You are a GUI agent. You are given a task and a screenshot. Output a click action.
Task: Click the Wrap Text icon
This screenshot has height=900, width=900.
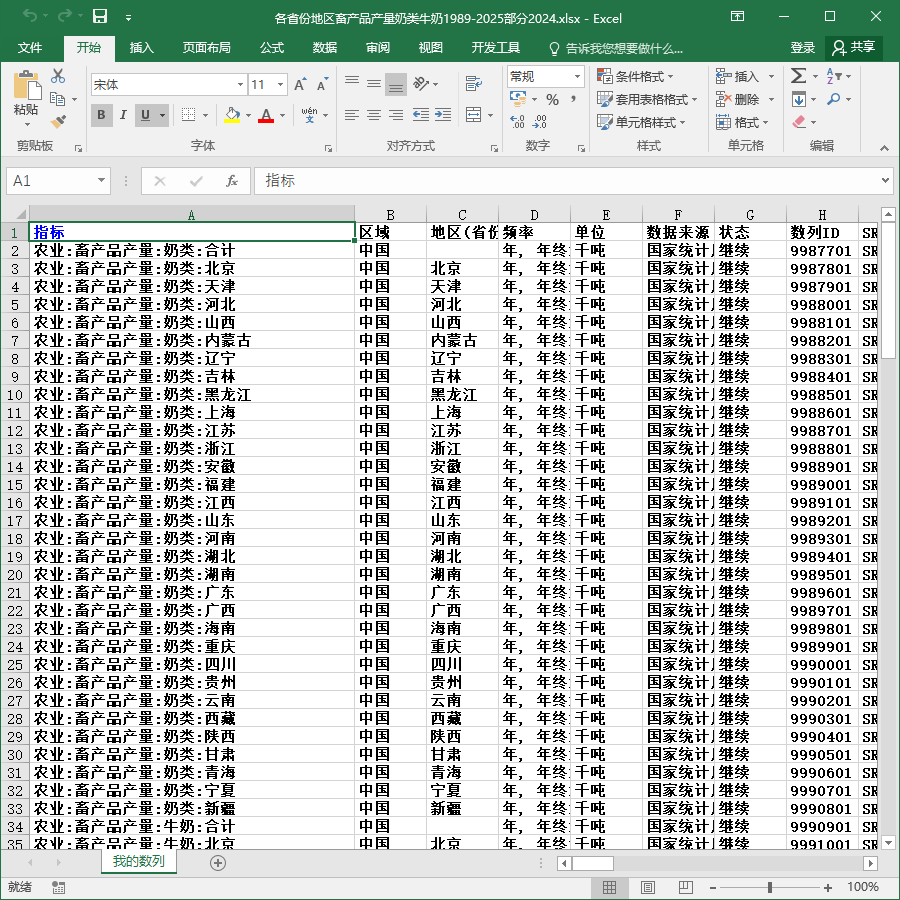pos(474,84)
